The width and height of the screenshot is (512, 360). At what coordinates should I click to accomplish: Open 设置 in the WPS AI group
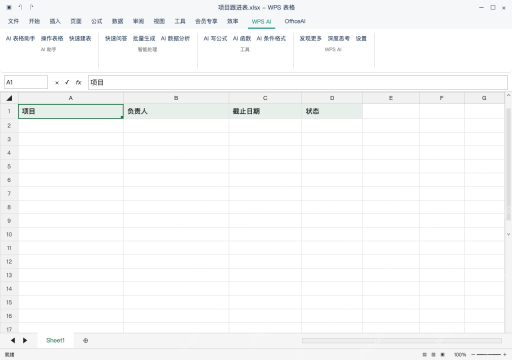[361, 39]
